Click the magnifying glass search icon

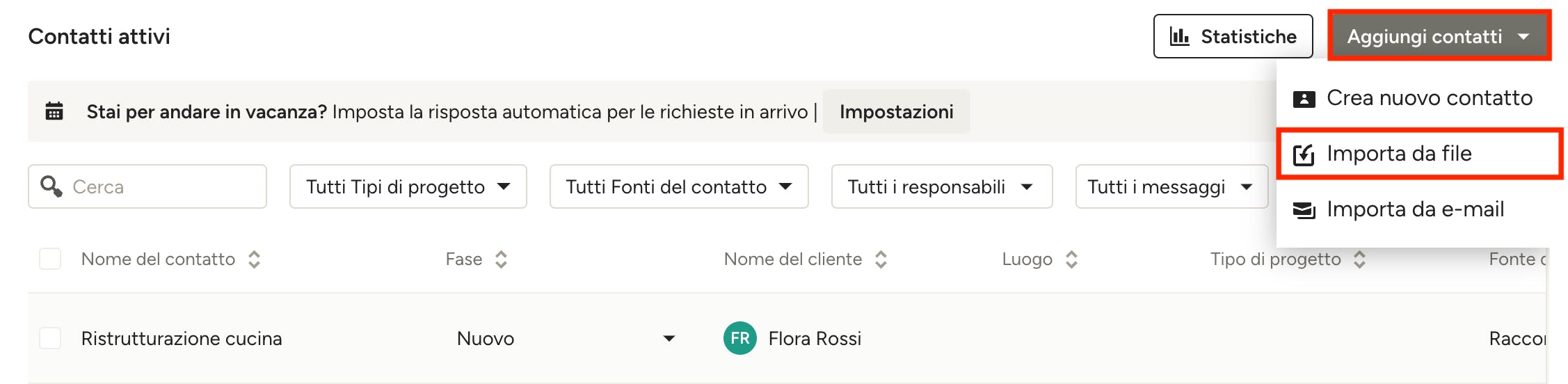click(51, 186)
